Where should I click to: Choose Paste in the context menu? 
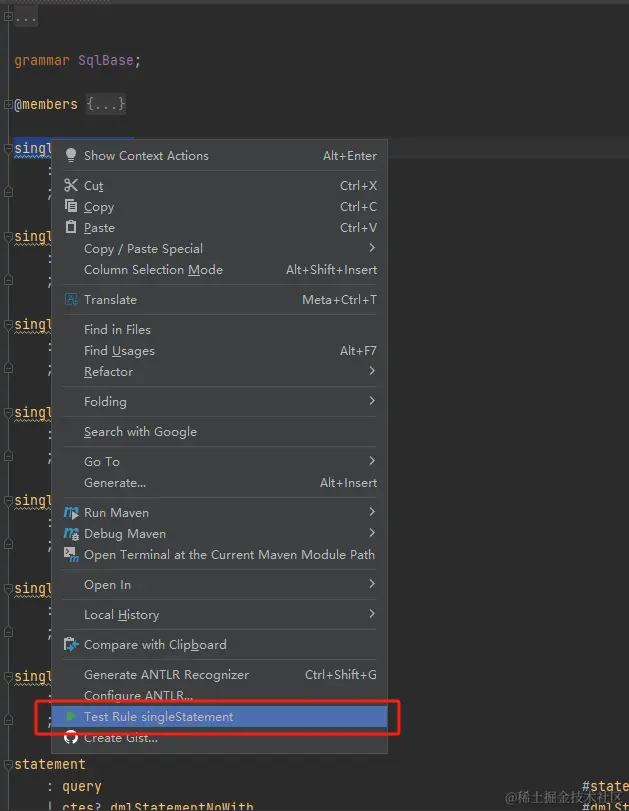pyautogui.click(x=220, y=228)
